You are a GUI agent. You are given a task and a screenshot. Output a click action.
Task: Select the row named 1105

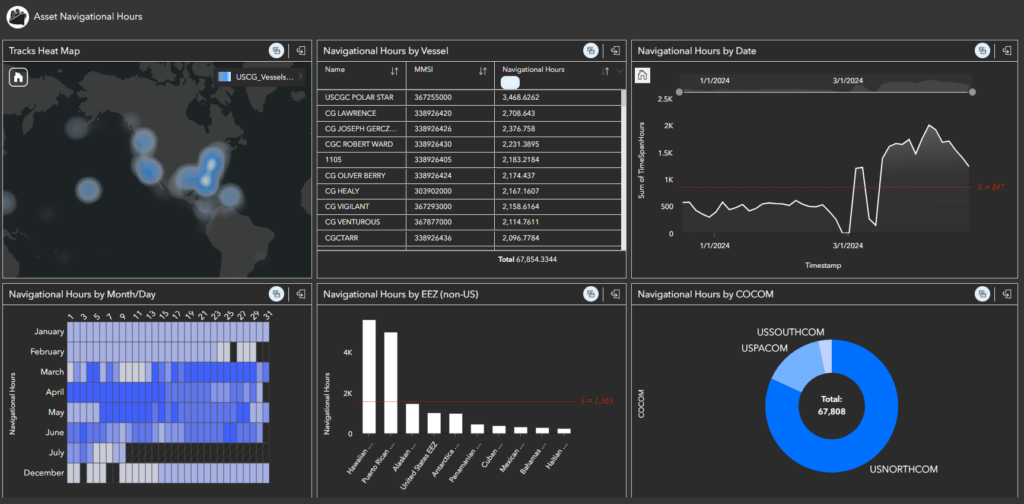pos(469,160)
